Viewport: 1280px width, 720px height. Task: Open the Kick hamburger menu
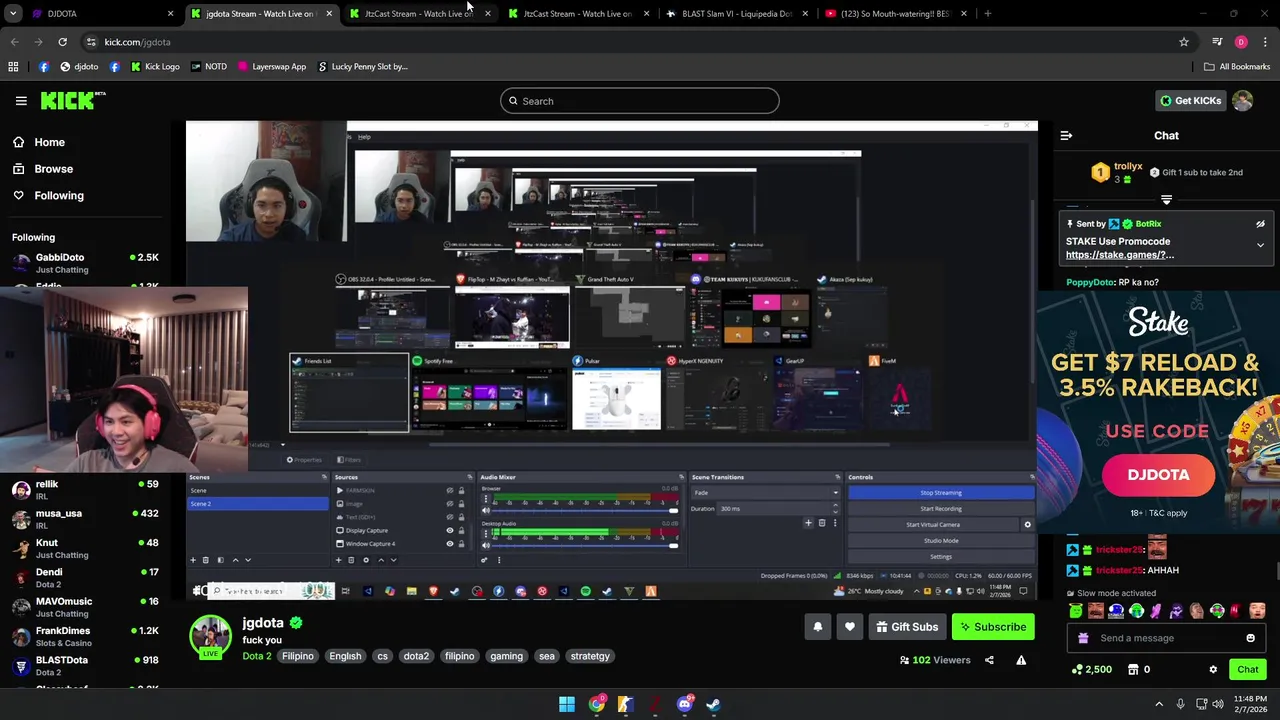pos(21,101)
